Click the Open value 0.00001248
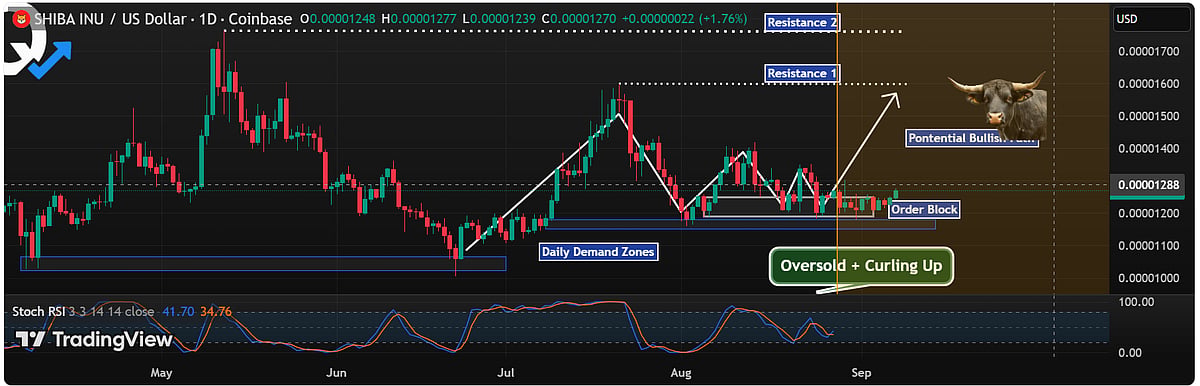 [344, 18]
